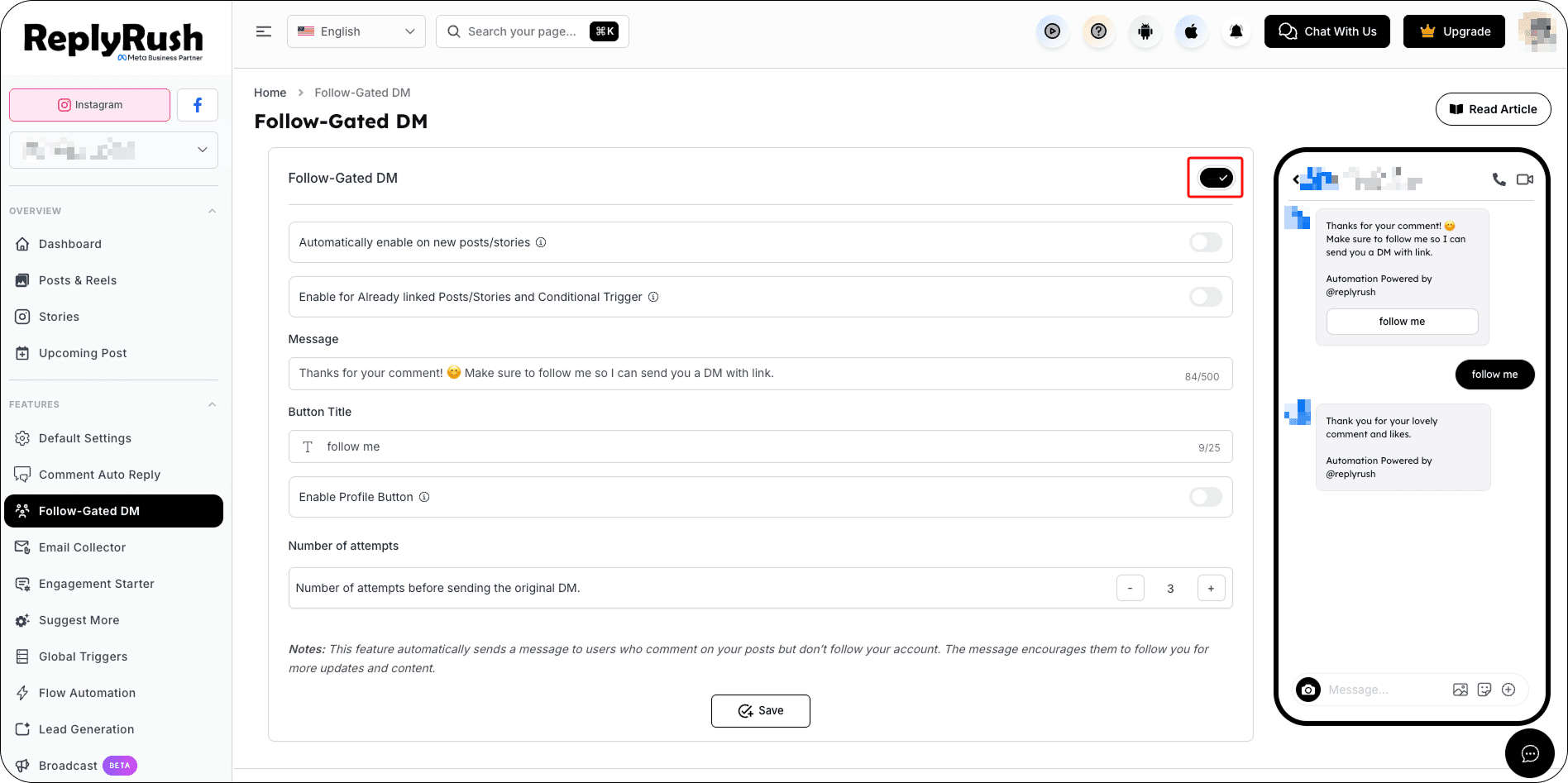
Task: Click the Android app icon
Action: [x=1145, y=31]
